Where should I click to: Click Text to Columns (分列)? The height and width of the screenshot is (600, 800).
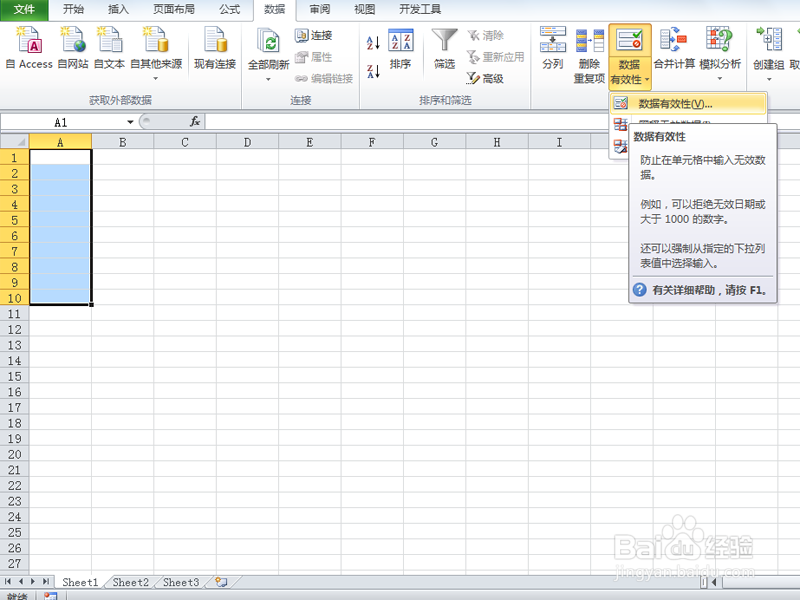[553, 48]
